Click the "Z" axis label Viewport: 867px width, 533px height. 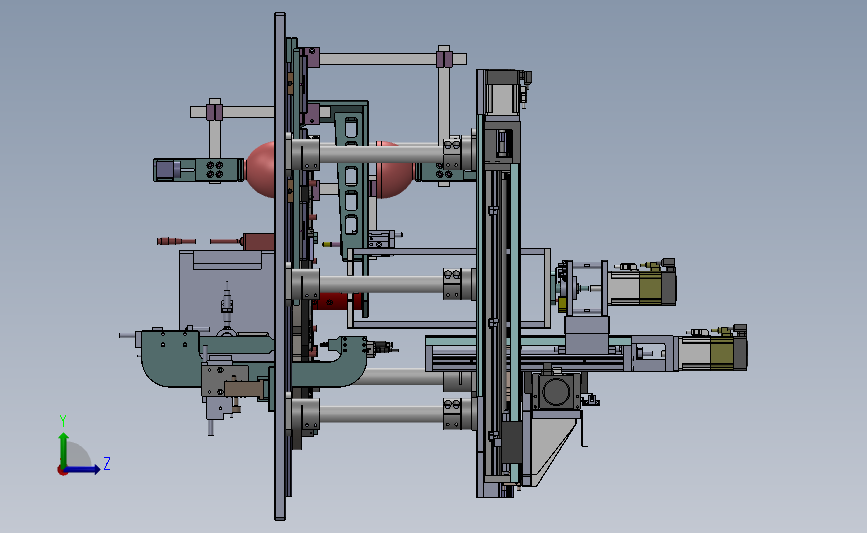coord(107,463)
